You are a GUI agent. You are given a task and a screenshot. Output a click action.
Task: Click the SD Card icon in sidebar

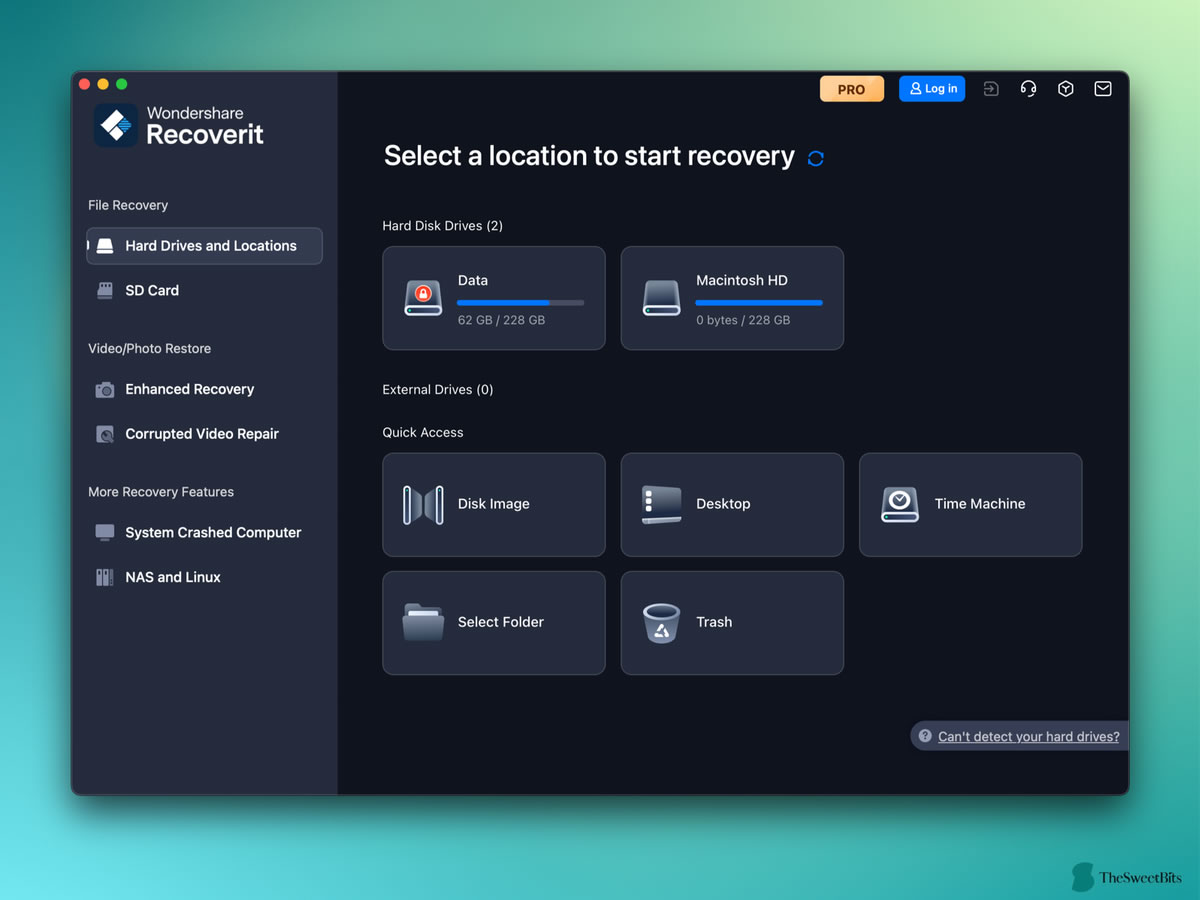click(x=105, y=290)
